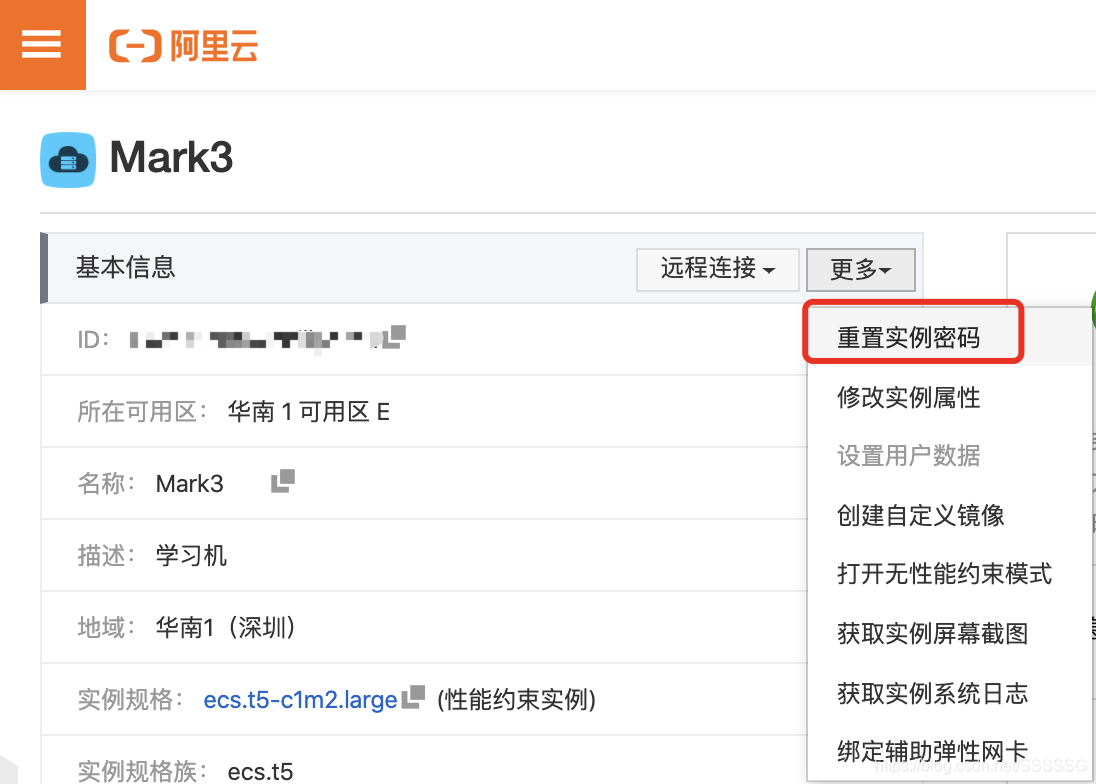Click the Mark3 page title
1096x784 pixels.
(171, 157)
